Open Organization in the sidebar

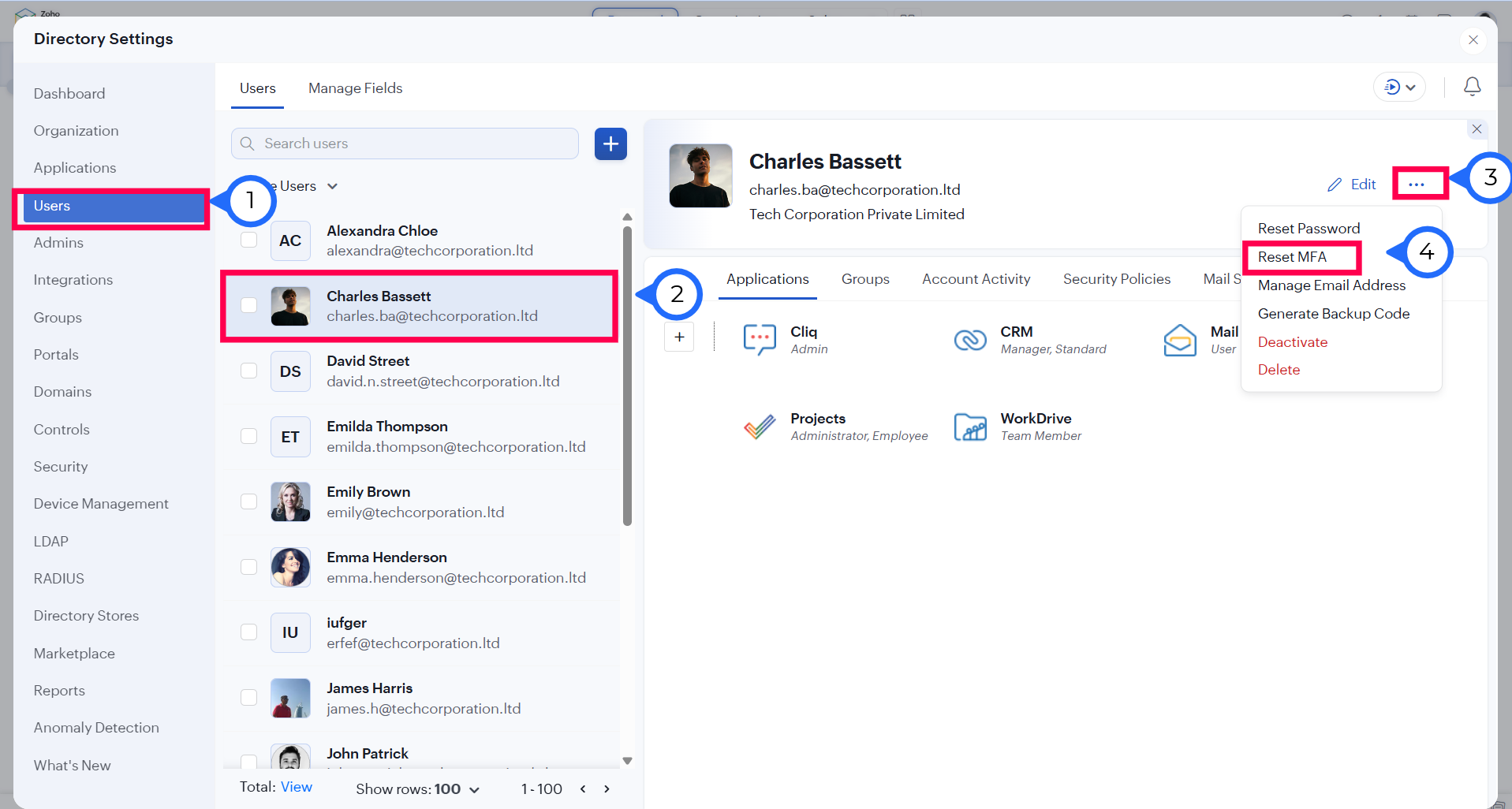(x=76, y=131)
